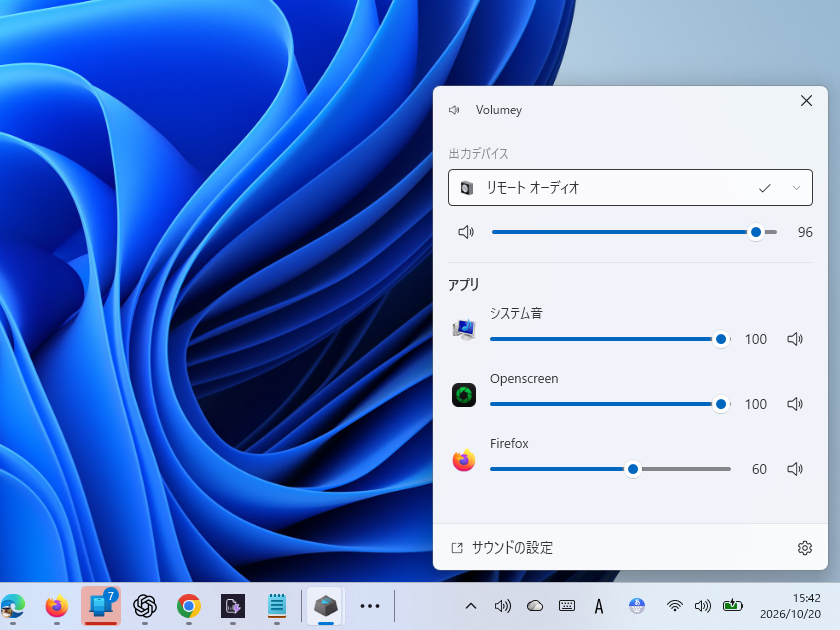Viewport: 840px width, 630px height.
Task: Click the Volumey speaker tray icon
Action: [x=502, y=606]
